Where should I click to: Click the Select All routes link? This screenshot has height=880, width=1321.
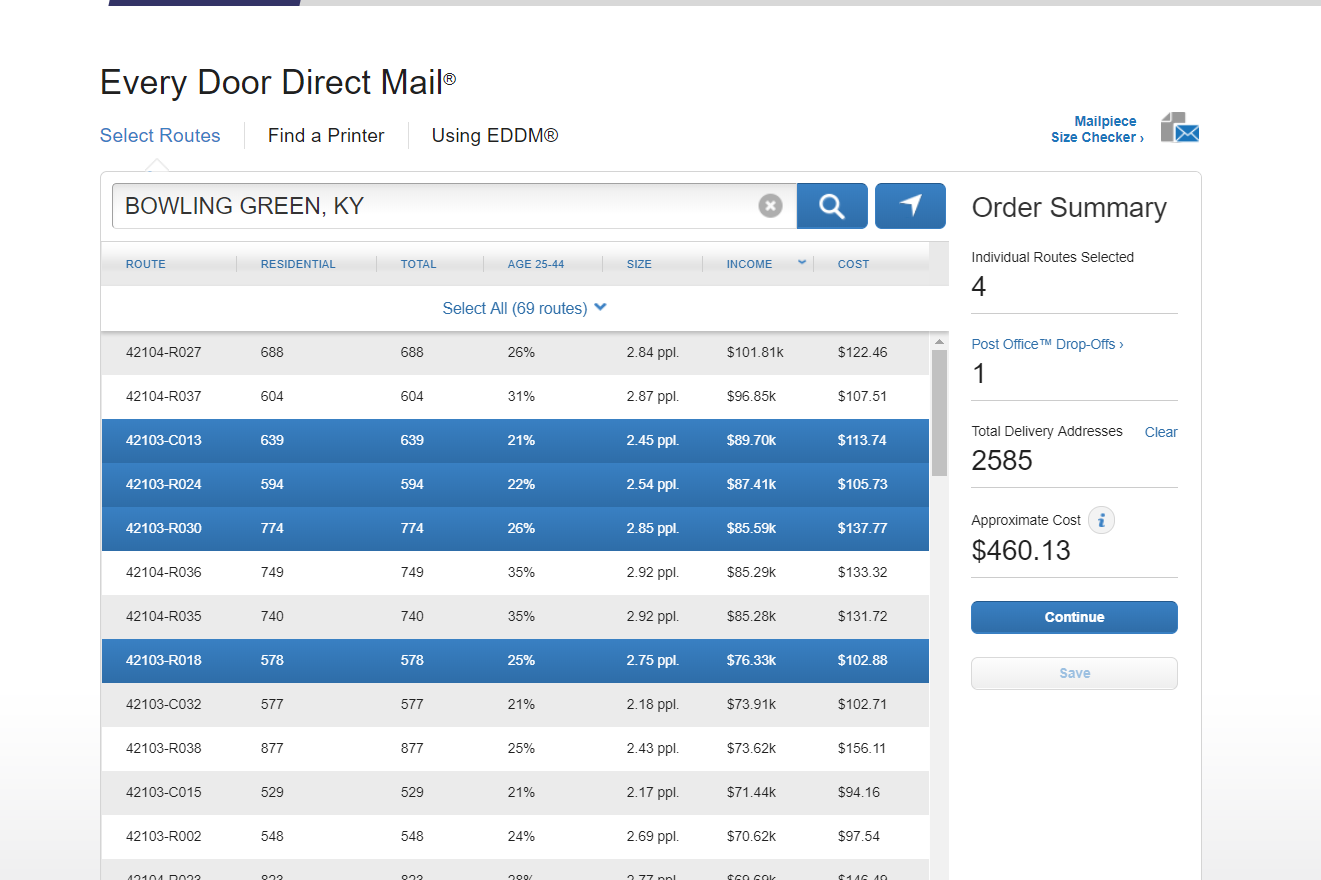tap(515, 308)
